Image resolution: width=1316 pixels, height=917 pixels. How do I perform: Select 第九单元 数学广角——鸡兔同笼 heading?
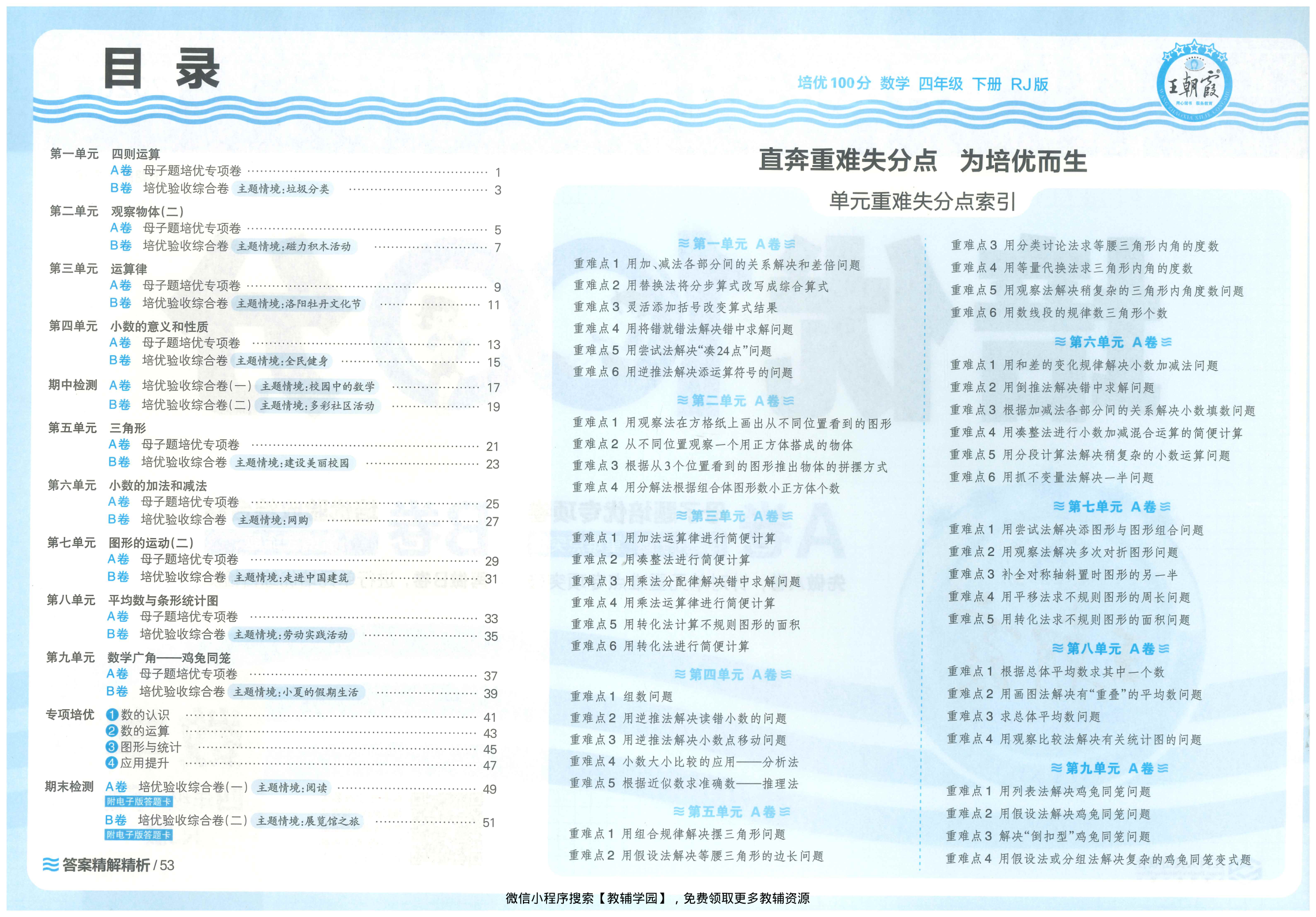(x=139, y=657)
